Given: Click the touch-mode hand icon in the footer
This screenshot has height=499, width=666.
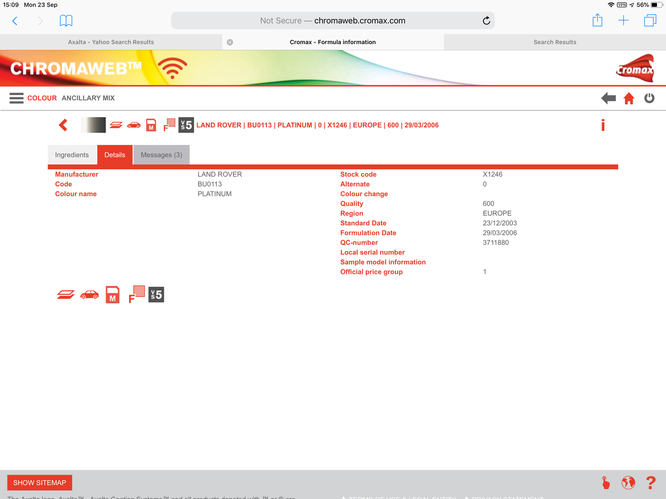Looking at the screenshot, I should click(606, 482).
